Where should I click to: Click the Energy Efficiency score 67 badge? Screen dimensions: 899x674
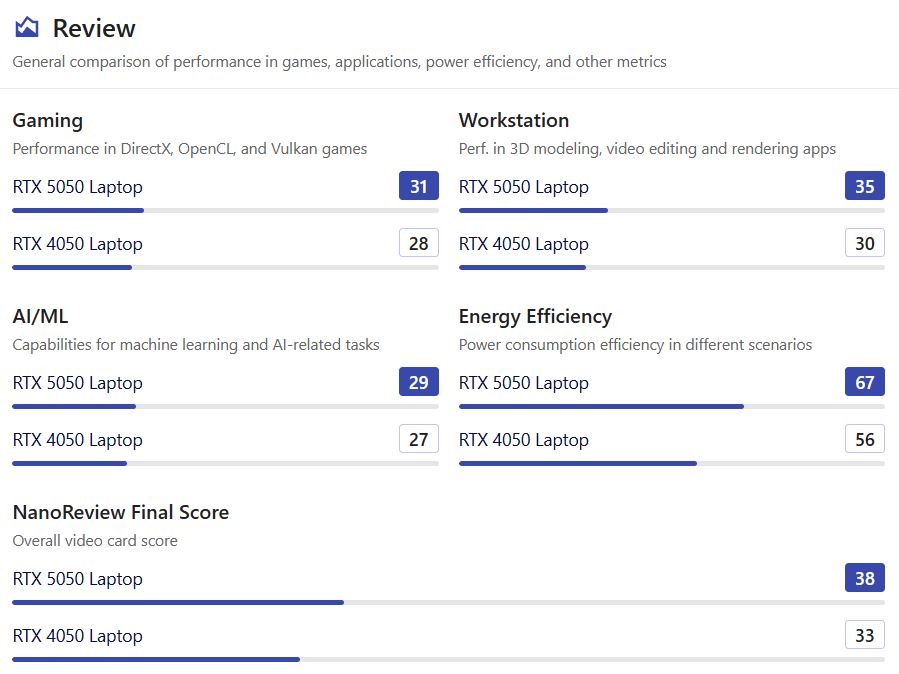tap(864, 383)
